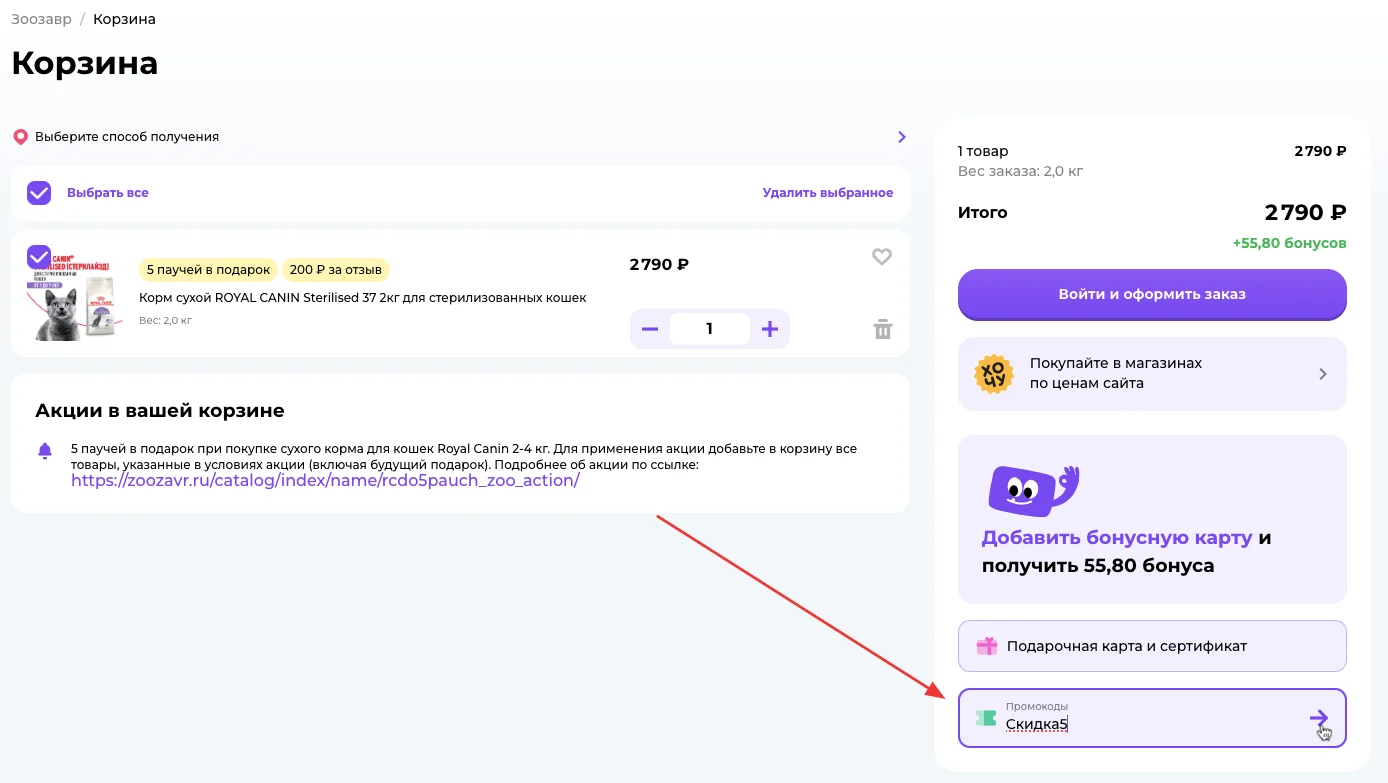This screenshot has height=783, width=1388.
Task: Click the quantity field showing 1
Action: (x=710, y=329)
